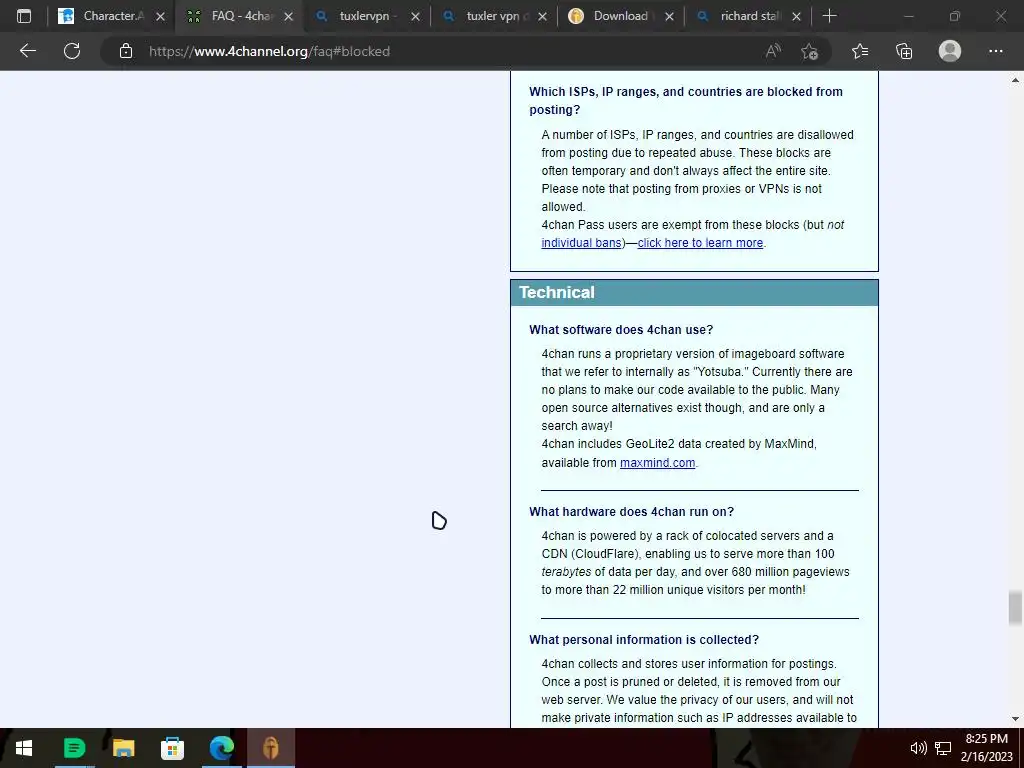Open the clock and date flyout

click(x=986, y=748)
